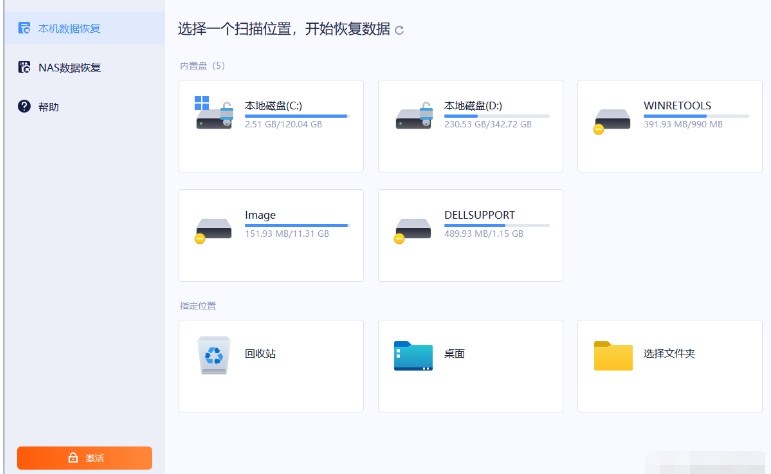Open the 本机数据恢复 sidebar tab

69,28
